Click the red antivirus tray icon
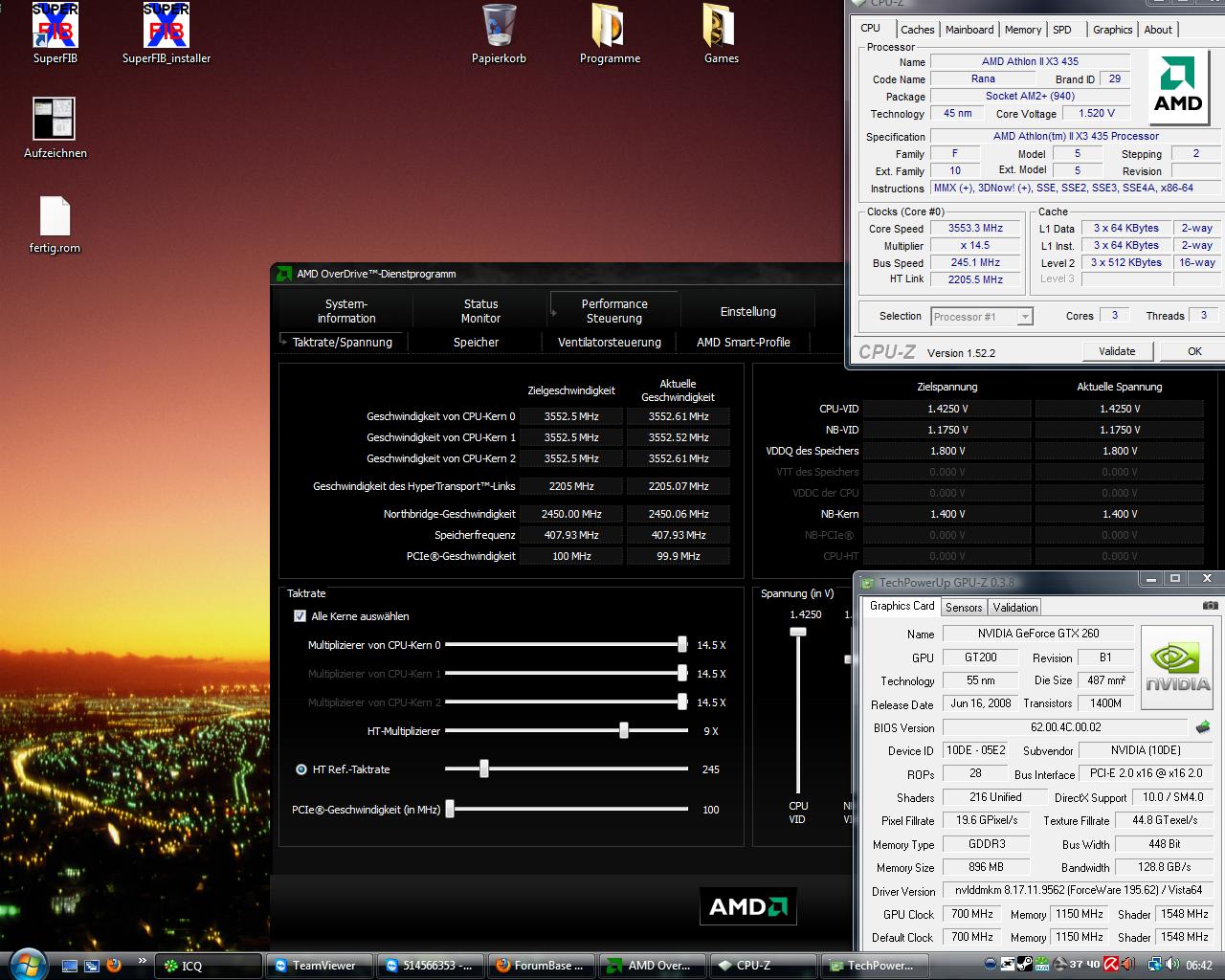Viewport: 1225px width, 980px height. (x=1112, y=965)
